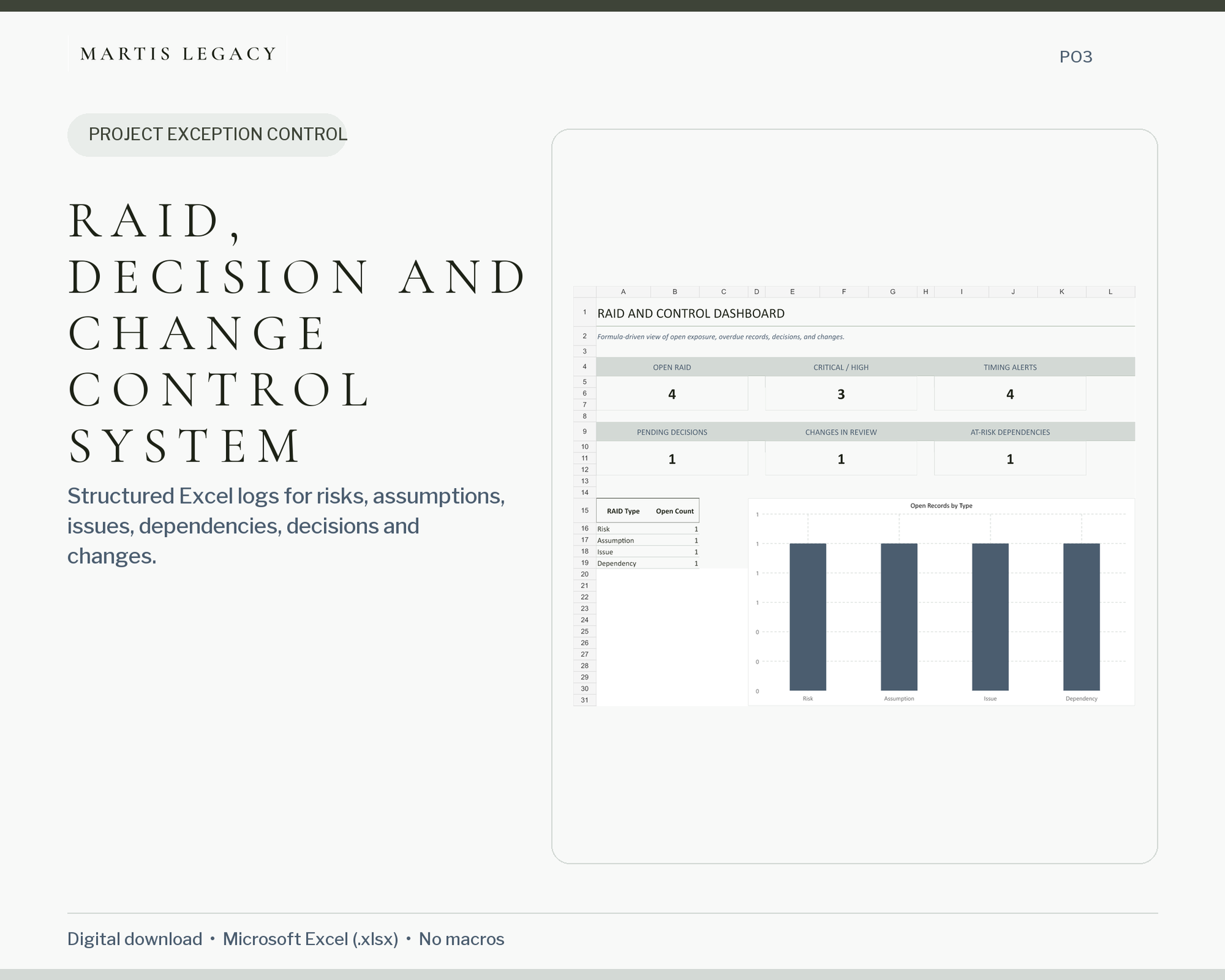Click the Dependency axis label under chart
Image resolution: width=1225 pixels, height=980 pixels.
(1081, 699)
